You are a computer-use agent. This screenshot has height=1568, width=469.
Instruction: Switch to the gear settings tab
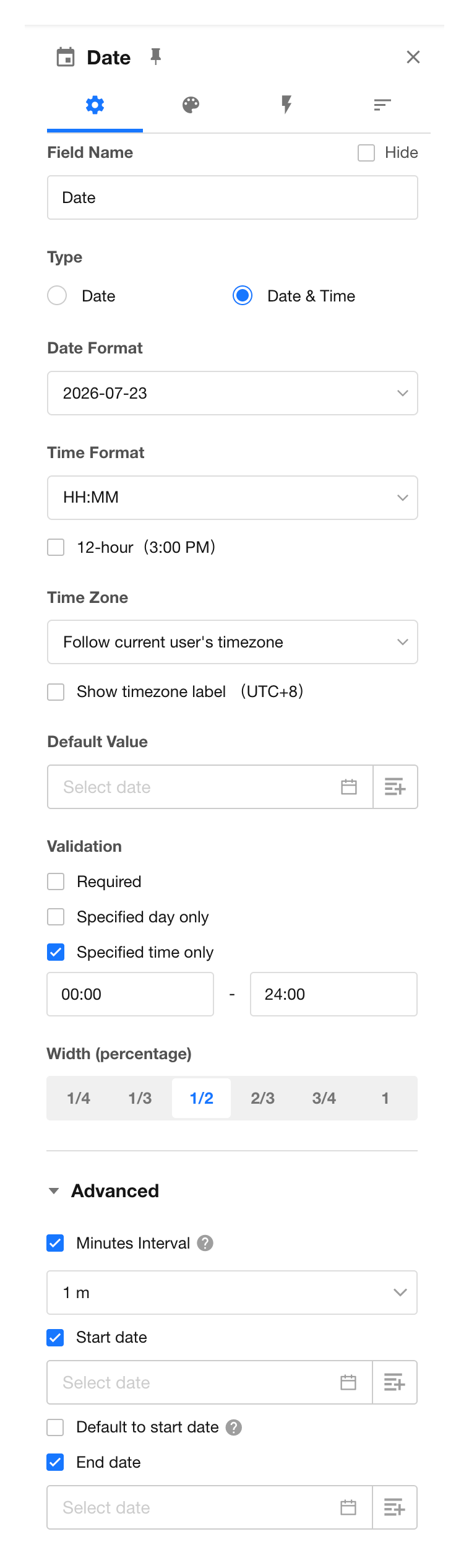tap(95, 105)
